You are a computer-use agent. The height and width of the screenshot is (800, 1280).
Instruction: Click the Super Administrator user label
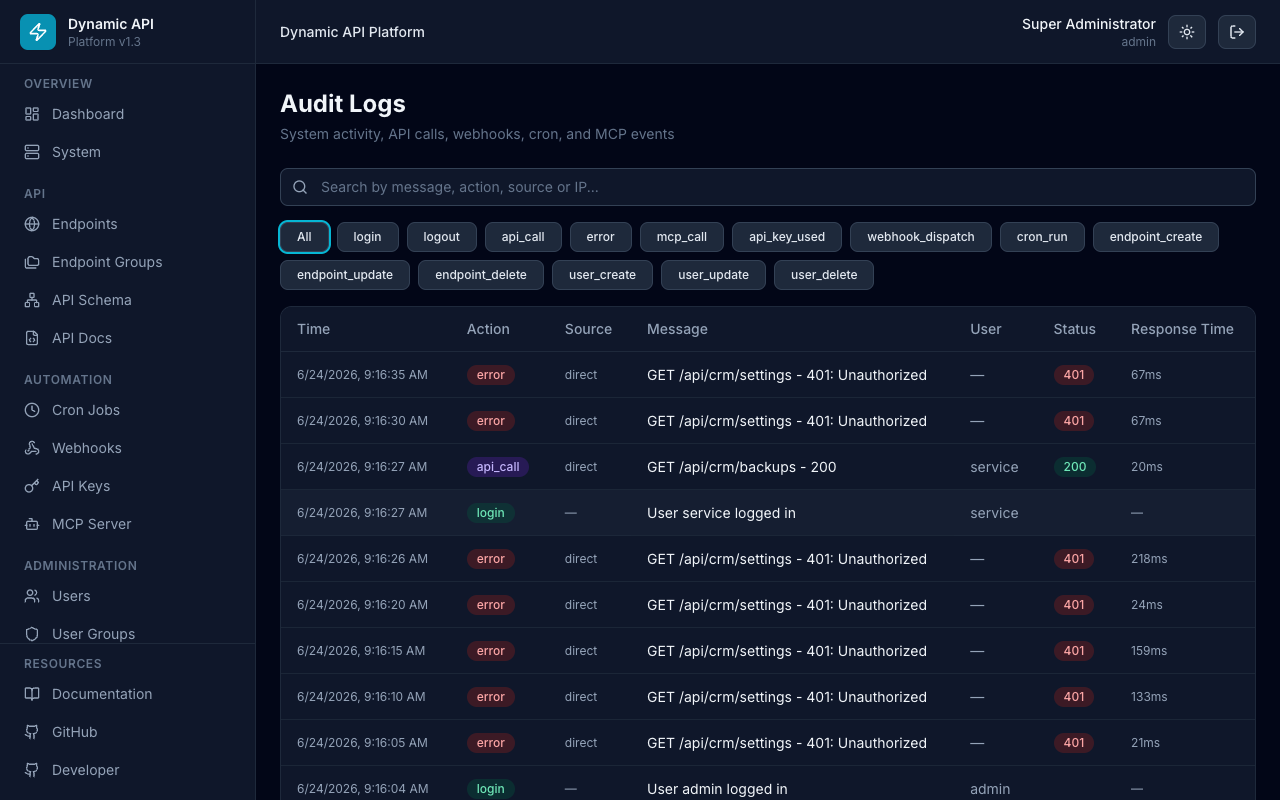(x=1089, y=24)
